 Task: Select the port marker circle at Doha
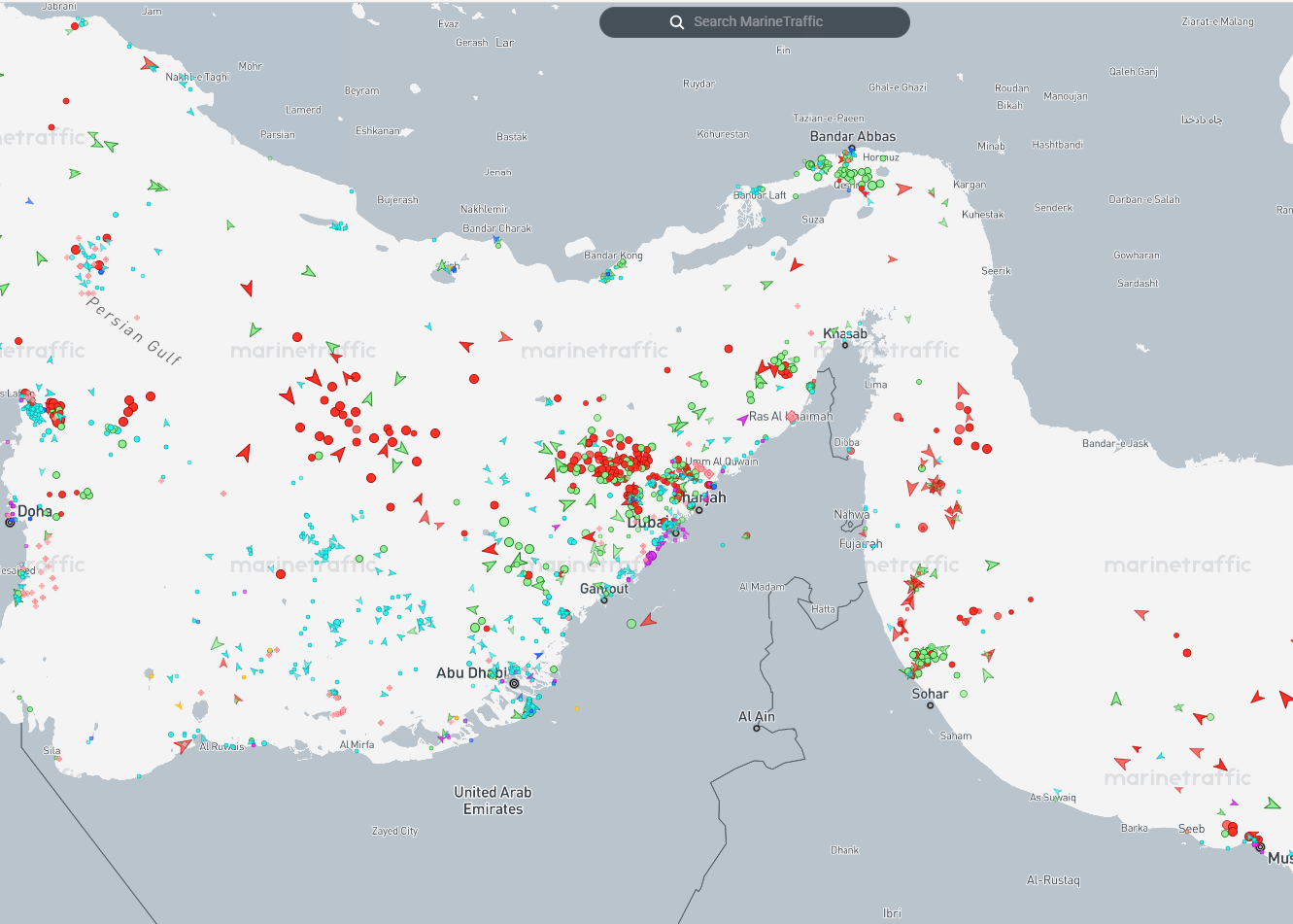(11, 522)
